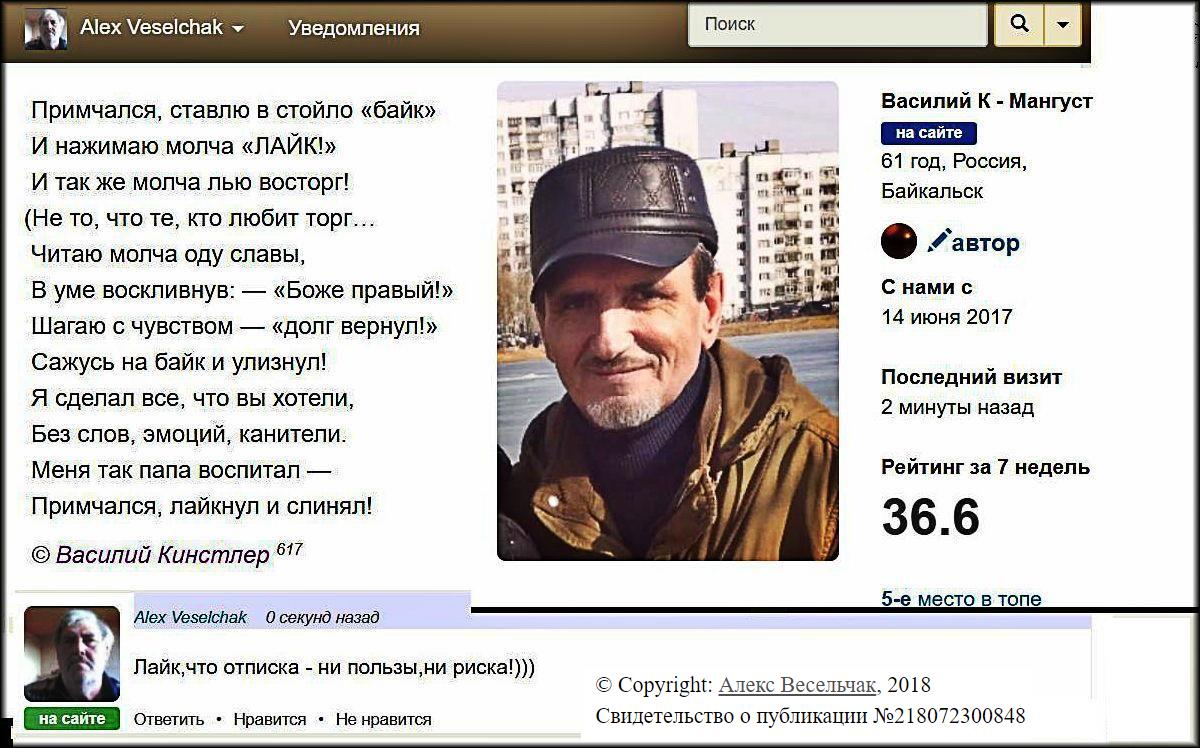1200x748 pixels.
Task: Click the Василий Кинстлер author signature
Action: (x=163, y=555)
